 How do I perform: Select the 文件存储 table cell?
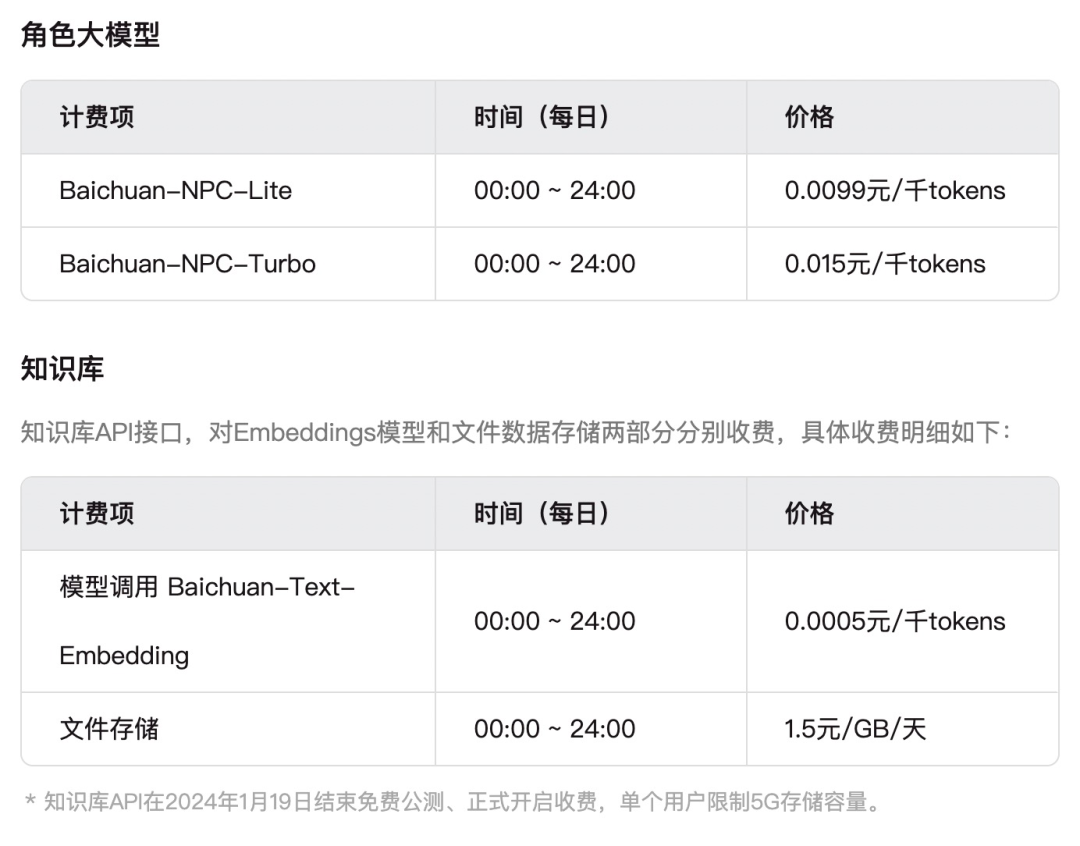coord(228,729)
